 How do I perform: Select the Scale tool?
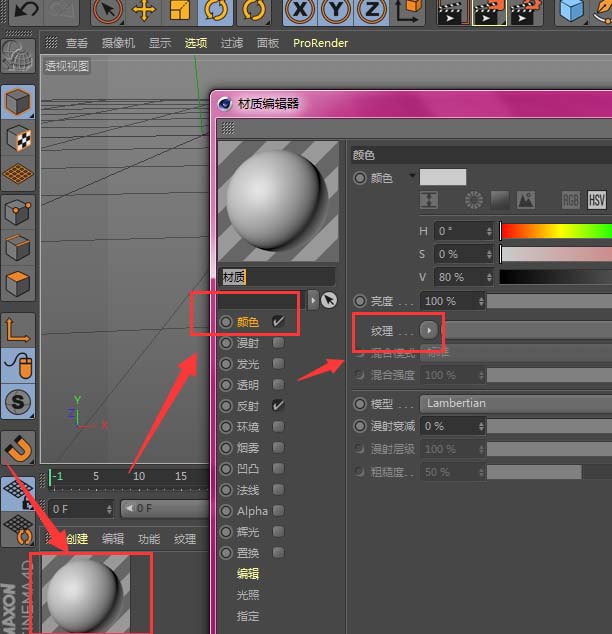click(x=179, y=11)
